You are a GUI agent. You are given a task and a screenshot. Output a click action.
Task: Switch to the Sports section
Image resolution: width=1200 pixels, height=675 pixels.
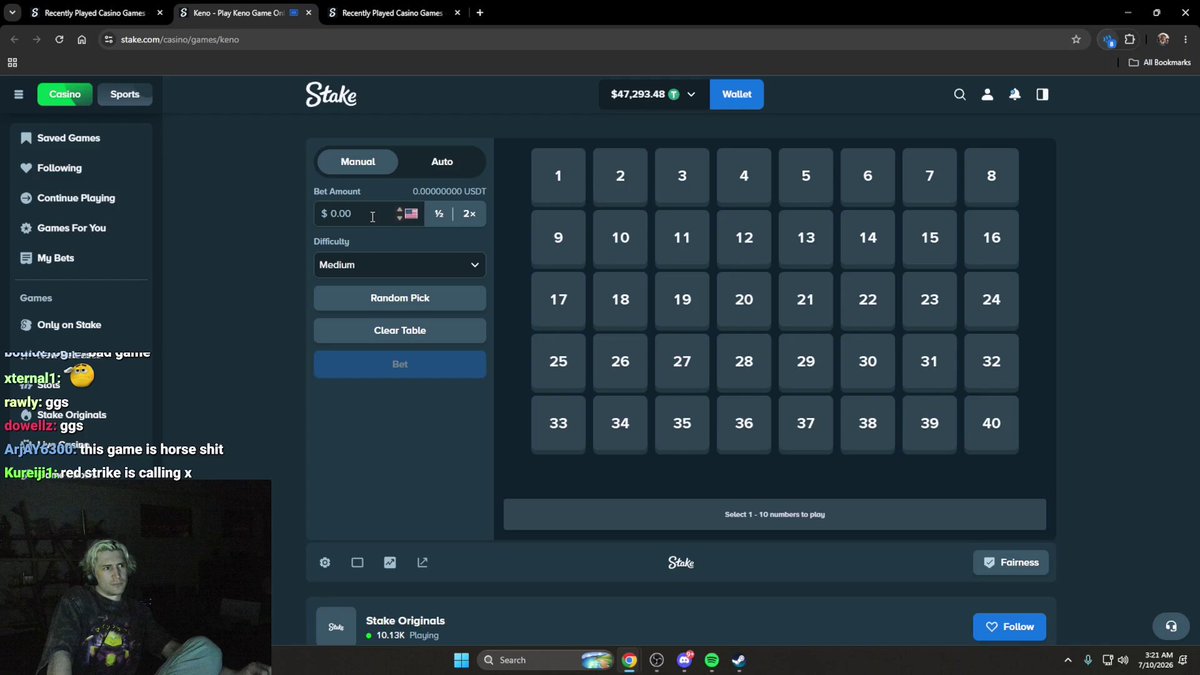tap(125, 94)
